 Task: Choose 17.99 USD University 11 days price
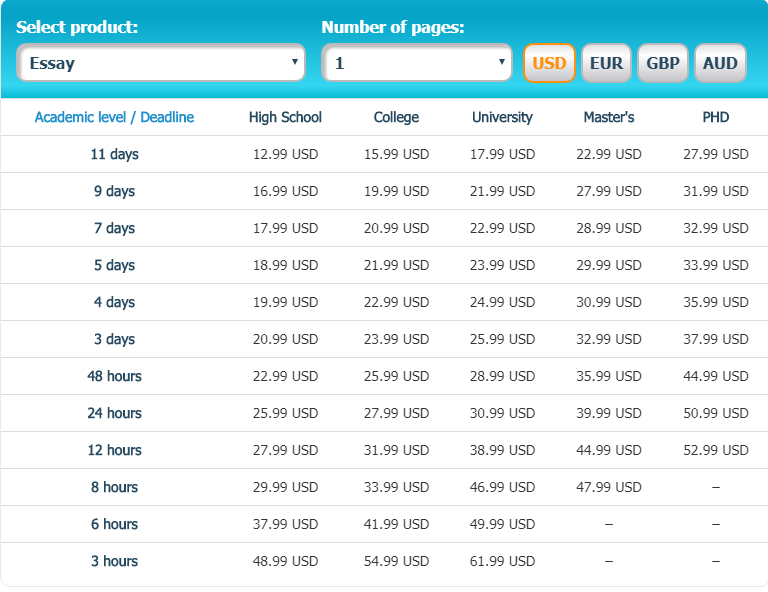(x=502, y=154)
